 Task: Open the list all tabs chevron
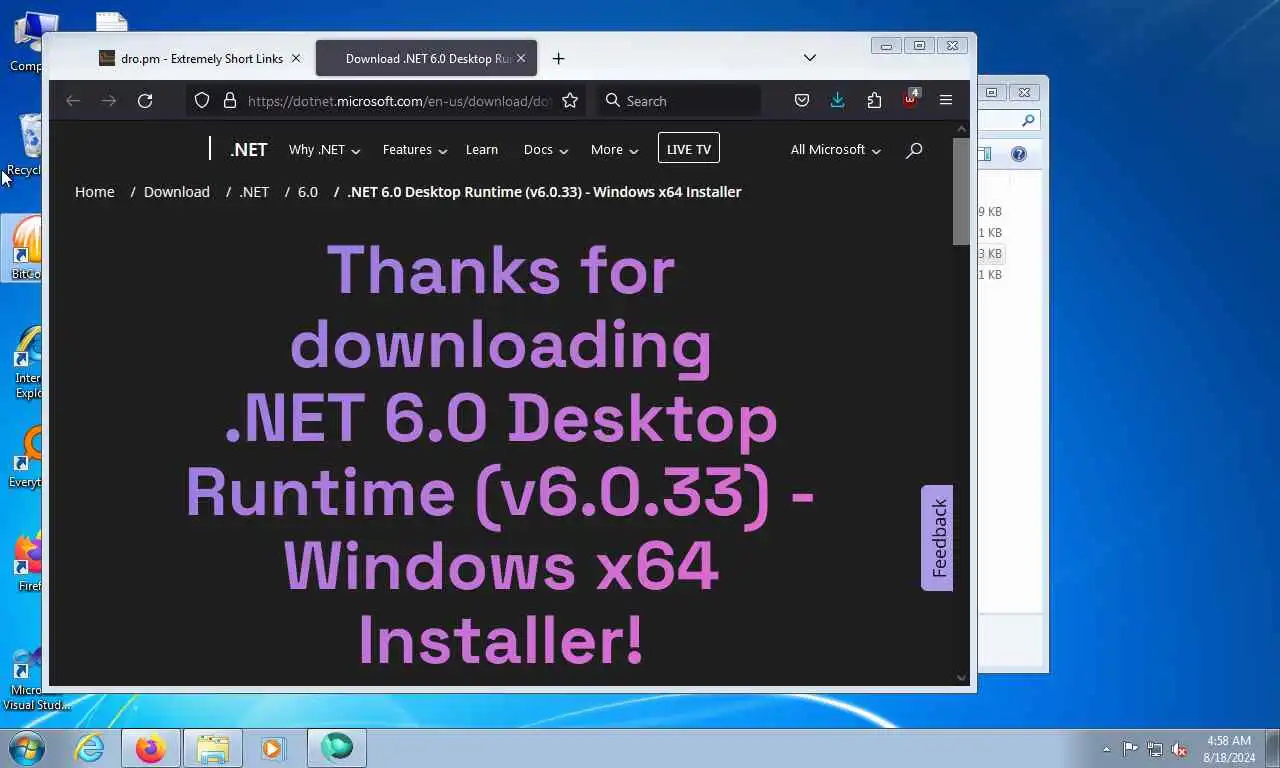[810, 58]
